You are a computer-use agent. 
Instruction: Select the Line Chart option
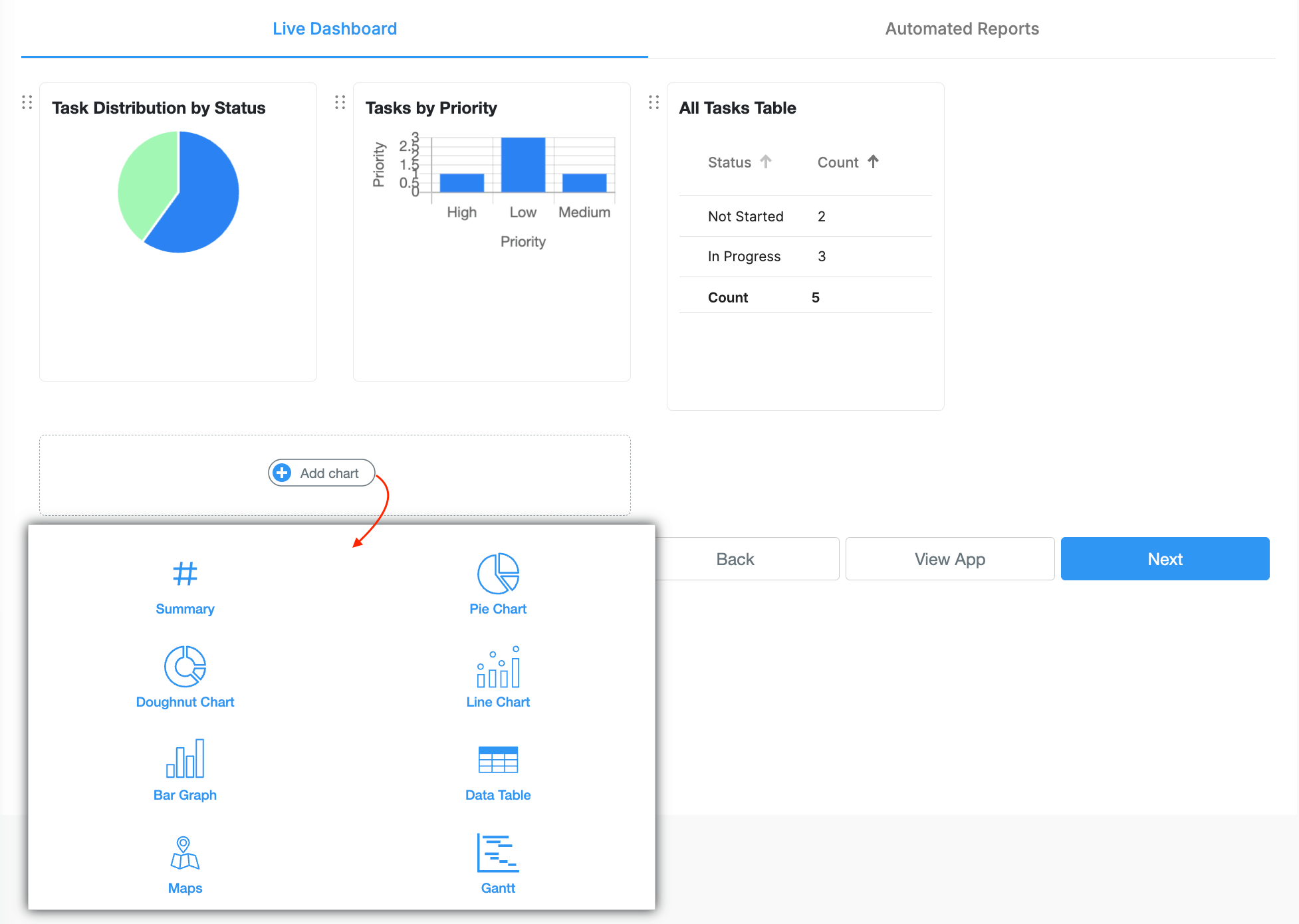tap(497, 677)
